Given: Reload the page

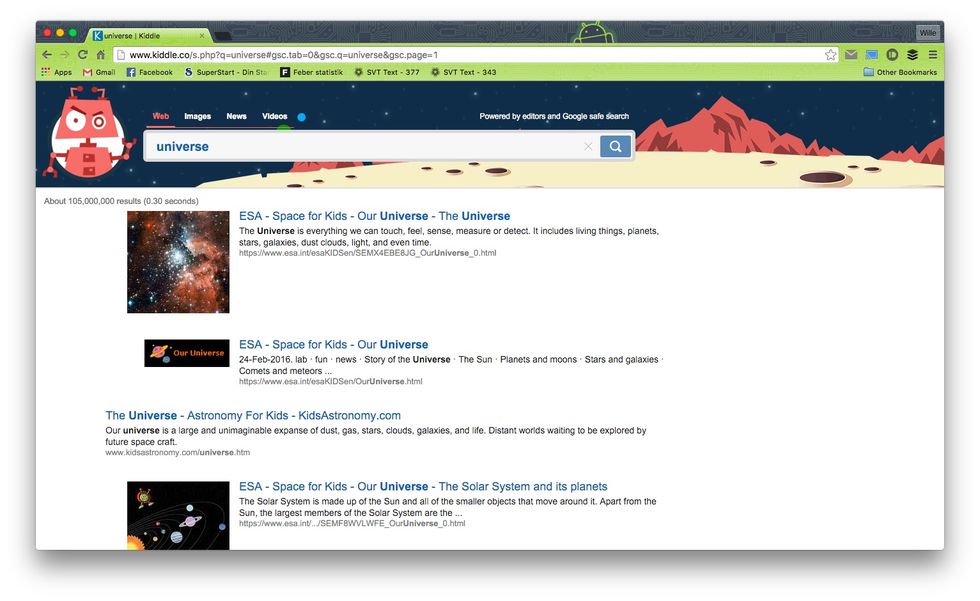Looking at the screenshot, I should pos(83,55).
